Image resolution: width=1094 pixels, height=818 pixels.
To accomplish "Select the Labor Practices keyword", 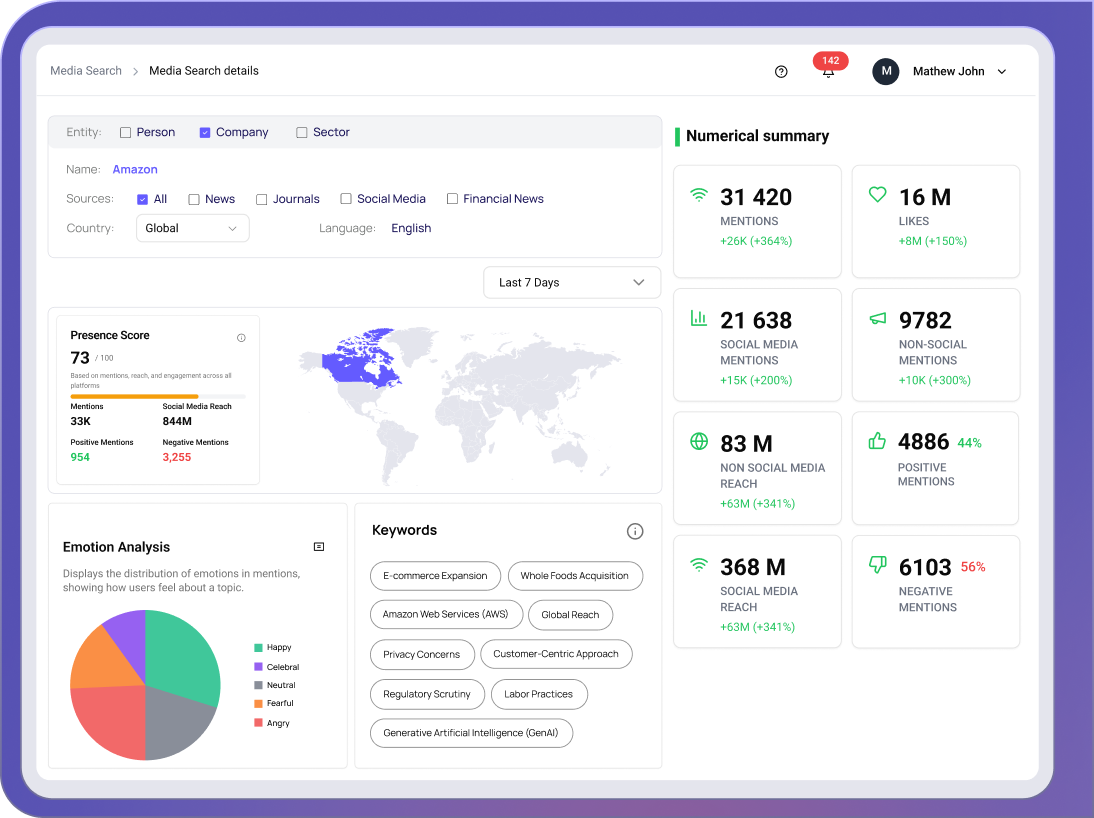I will (539, 694).
